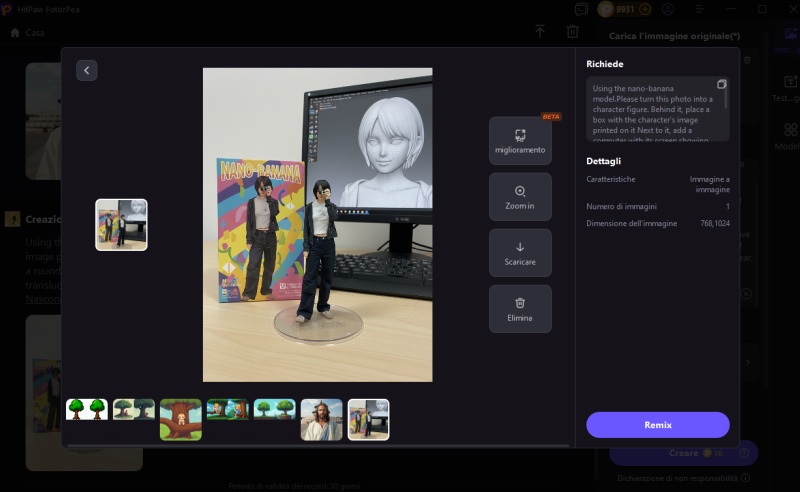Open the user account profile icon
The height and width of the screenshot is (492, 800).
(668, 9)
